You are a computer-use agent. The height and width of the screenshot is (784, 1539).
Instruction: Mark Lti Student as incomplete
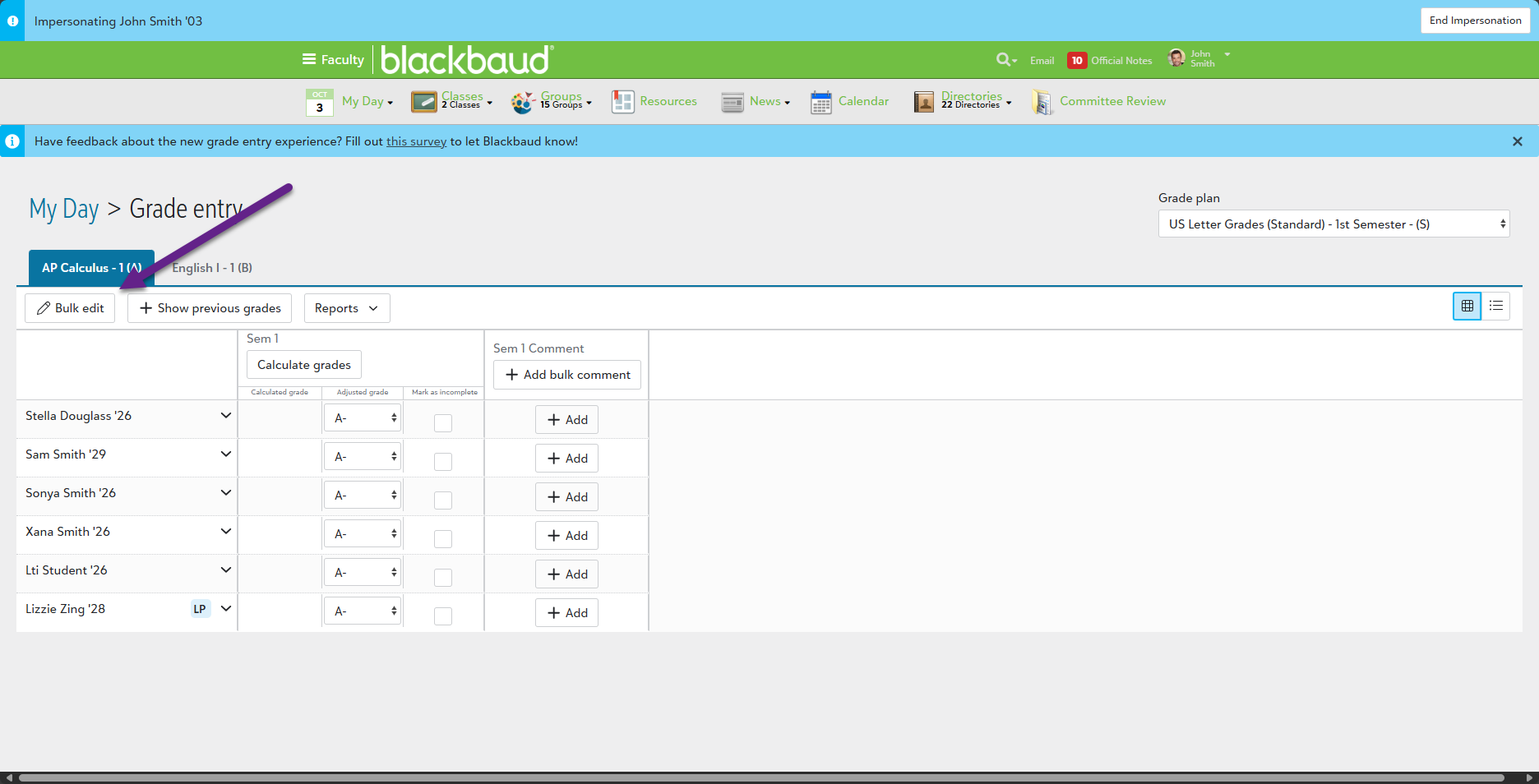[443, 577]
